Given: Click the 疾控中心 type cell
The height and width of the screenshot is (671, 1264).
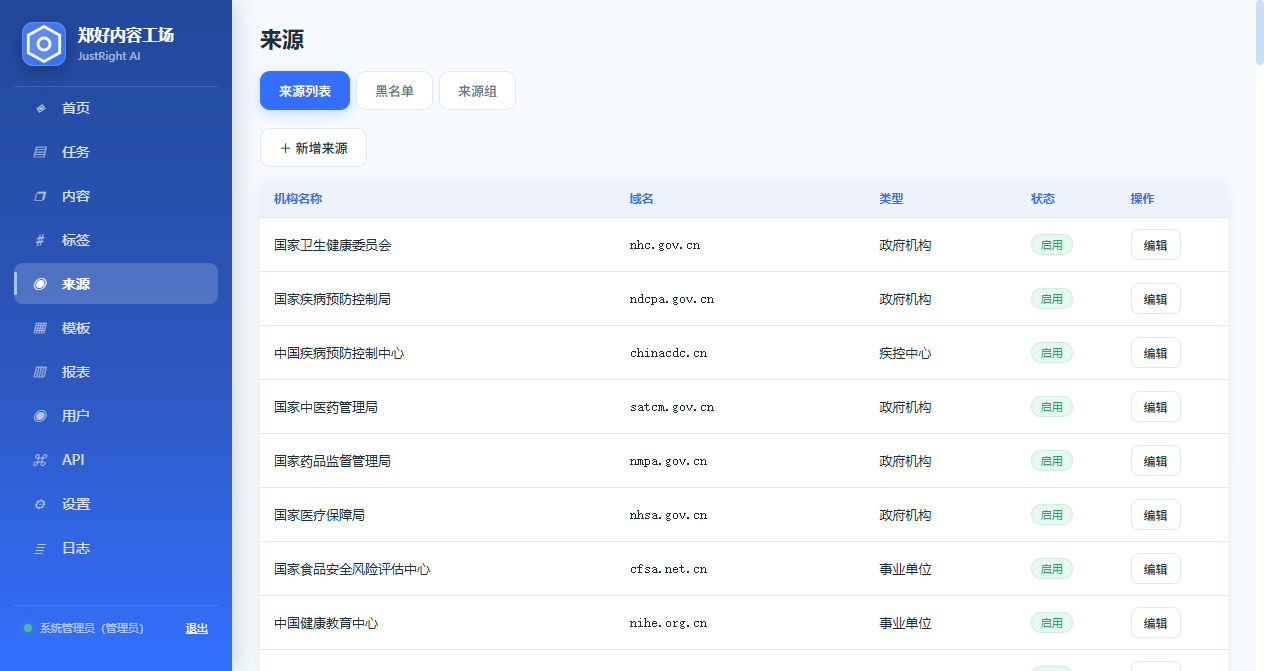Looking at the screenshot, I should (x=906, y=353).
